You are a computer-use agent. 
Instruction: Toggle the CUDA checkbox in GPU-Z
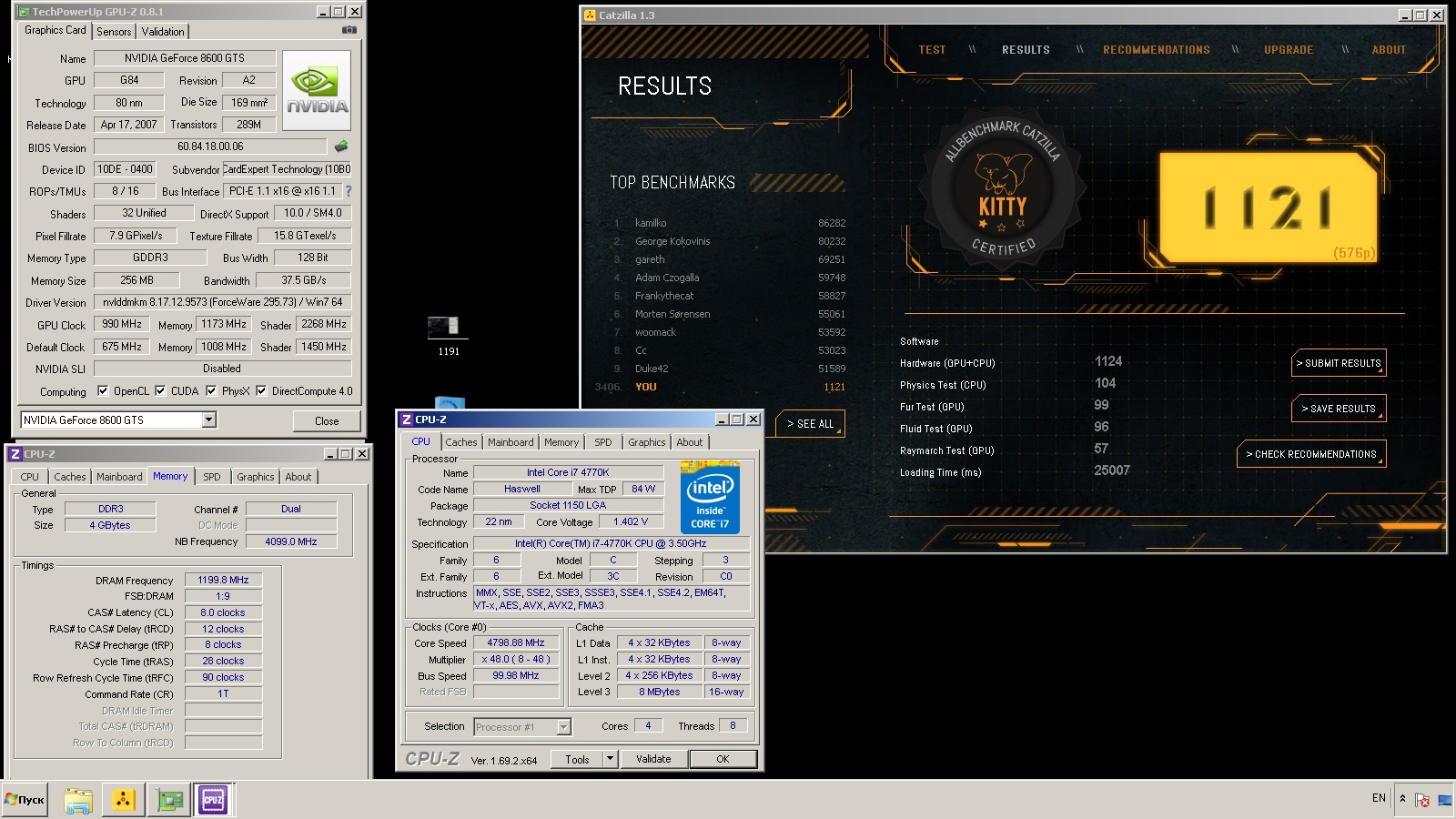pyautogui.click(x=160, y=391)
